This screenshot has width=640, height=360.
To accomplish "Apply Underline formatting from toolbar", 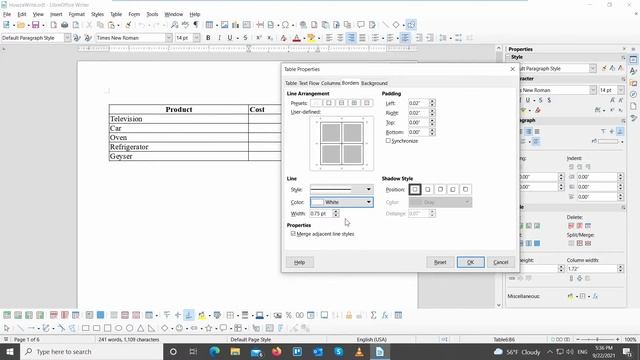I will click(230, 38).
